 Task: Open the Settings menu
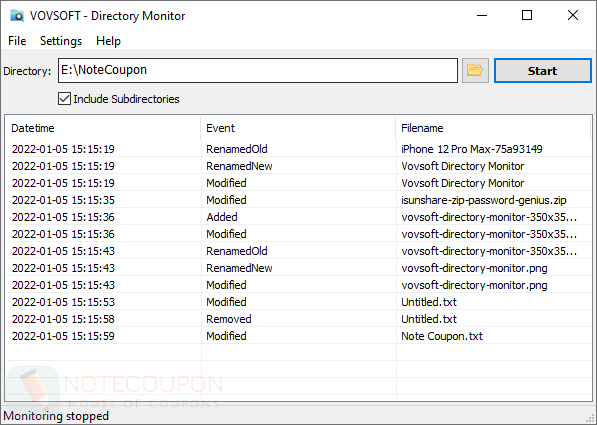(61, 41)
